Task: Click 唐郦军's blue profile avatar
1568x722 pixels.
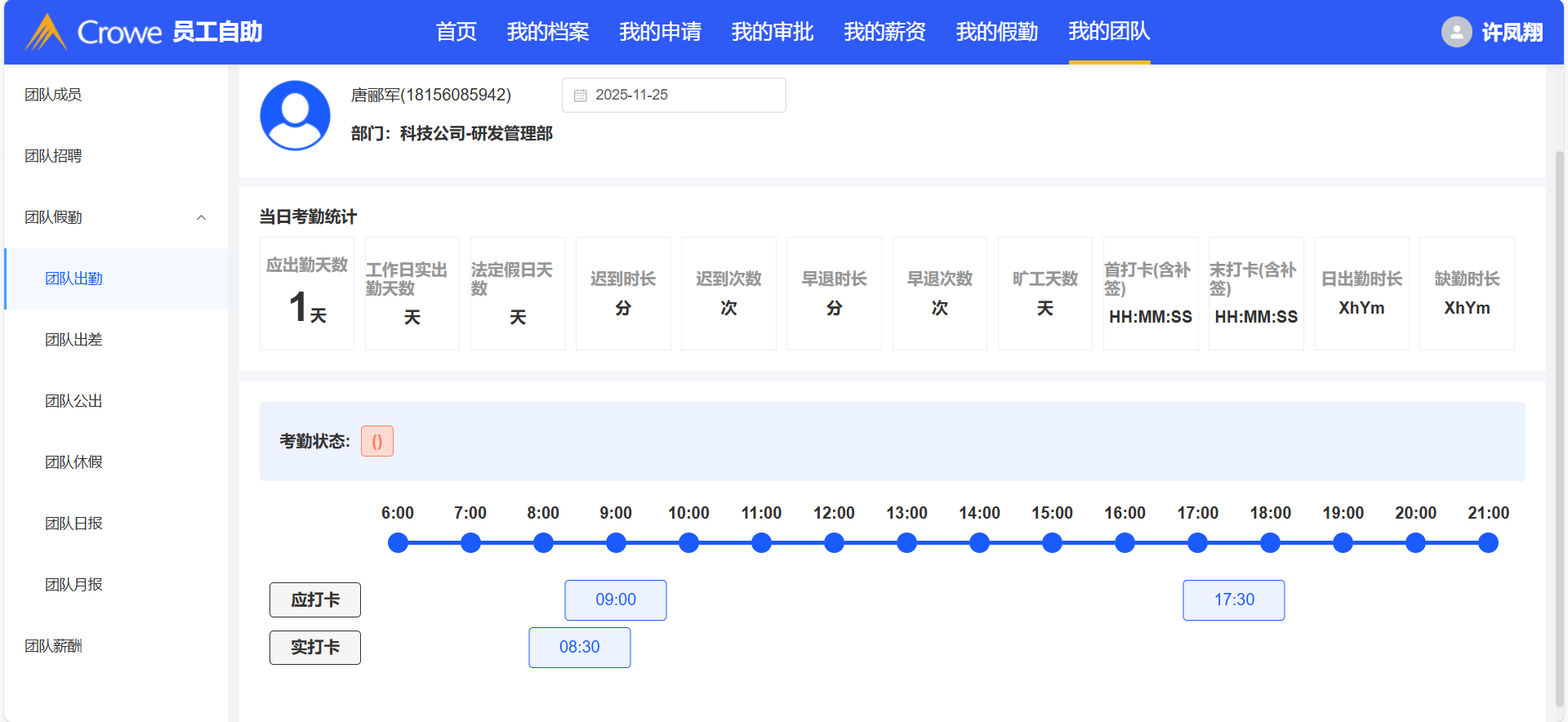Action: point(295,115)
